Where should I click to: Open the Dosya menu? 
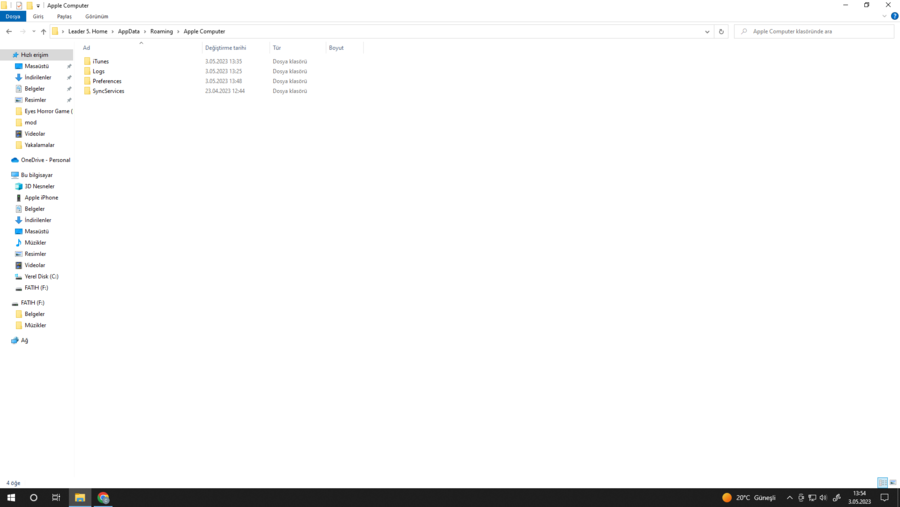click(13, 16)
